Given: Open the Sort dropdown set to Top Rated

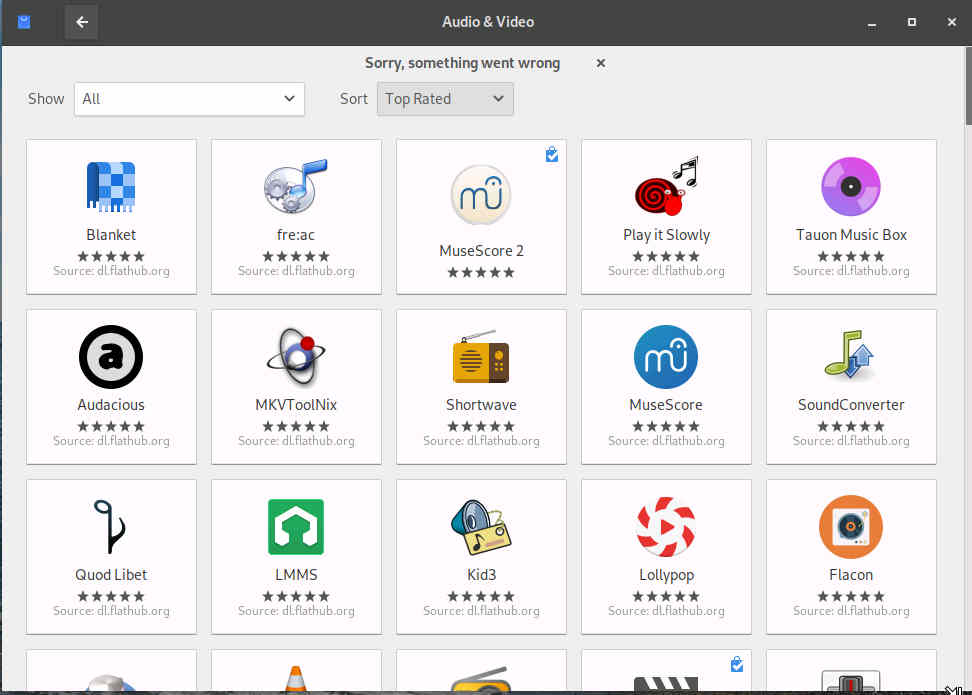Looking at the screenshot, I should (x=444, y=99).
